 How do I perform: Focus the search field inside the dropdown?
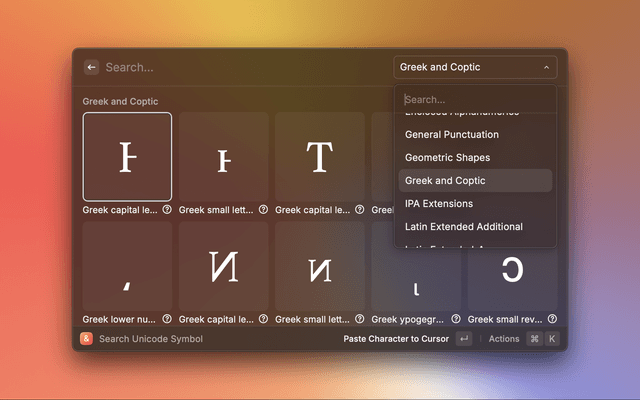click(475, 100)
